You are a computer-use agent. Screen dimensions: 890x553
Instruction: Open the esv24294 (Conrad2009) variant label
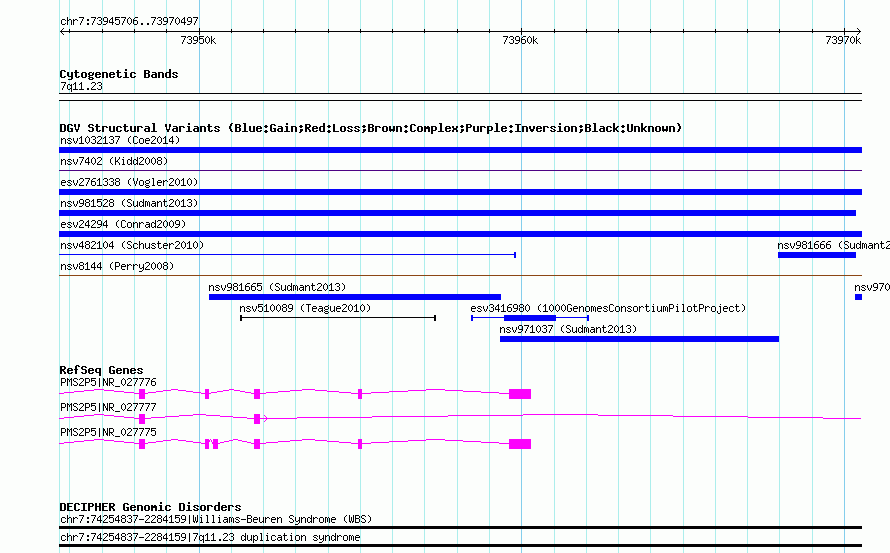(123, 224)
